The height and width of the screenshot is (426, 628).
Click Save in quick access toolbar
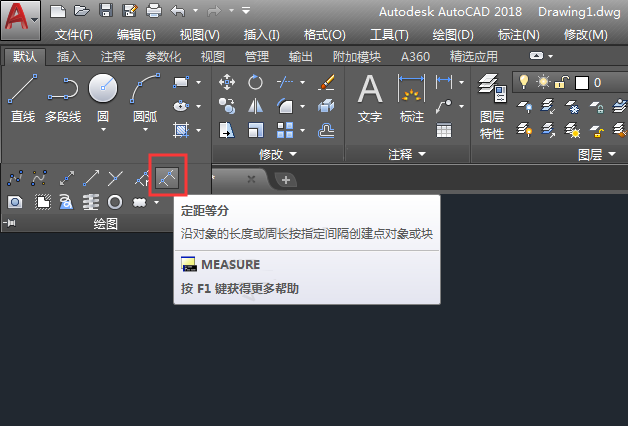(106, 11)
